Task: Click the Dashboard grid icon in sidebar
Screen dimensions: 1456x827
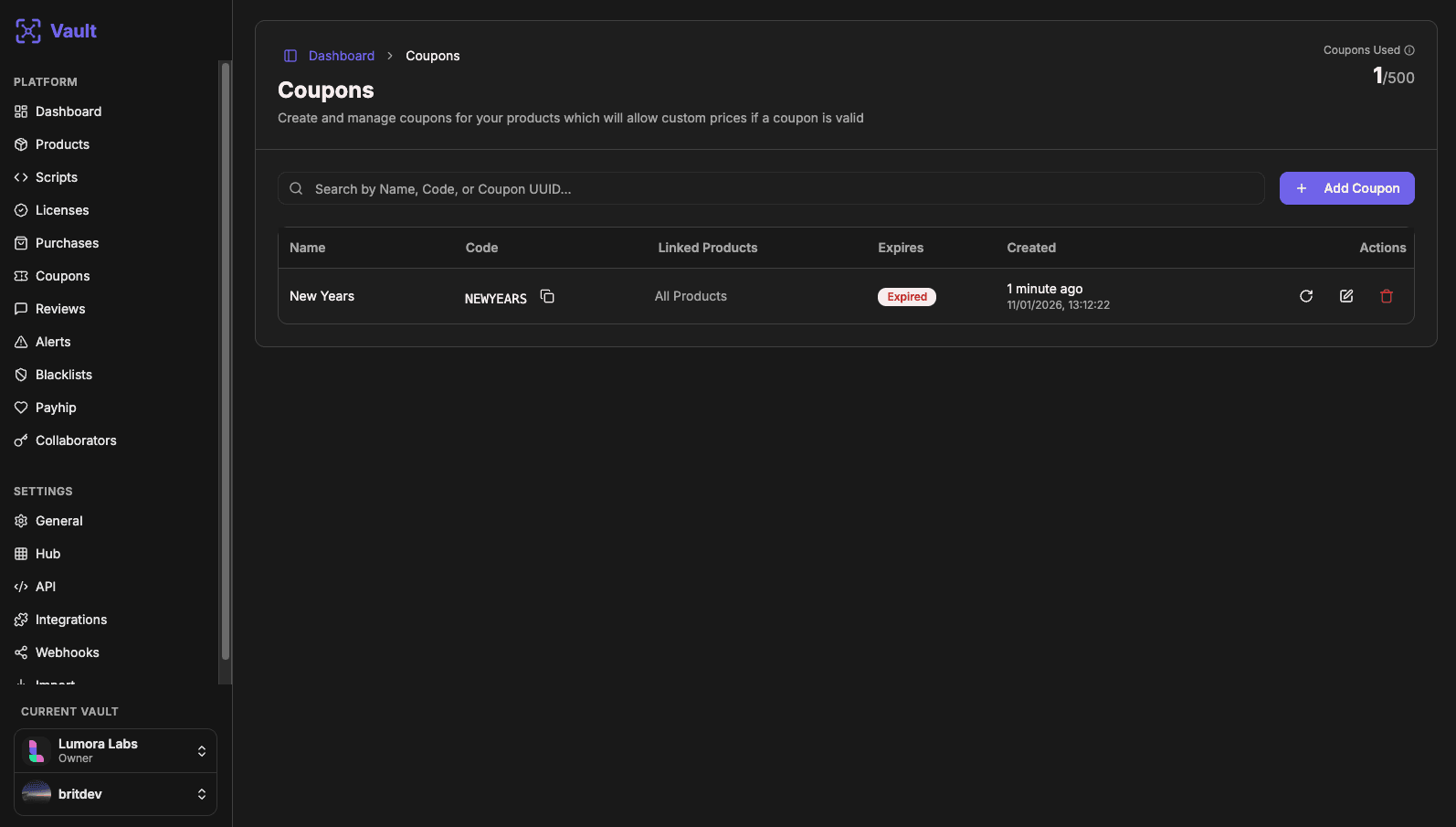Action: point(21,111)
